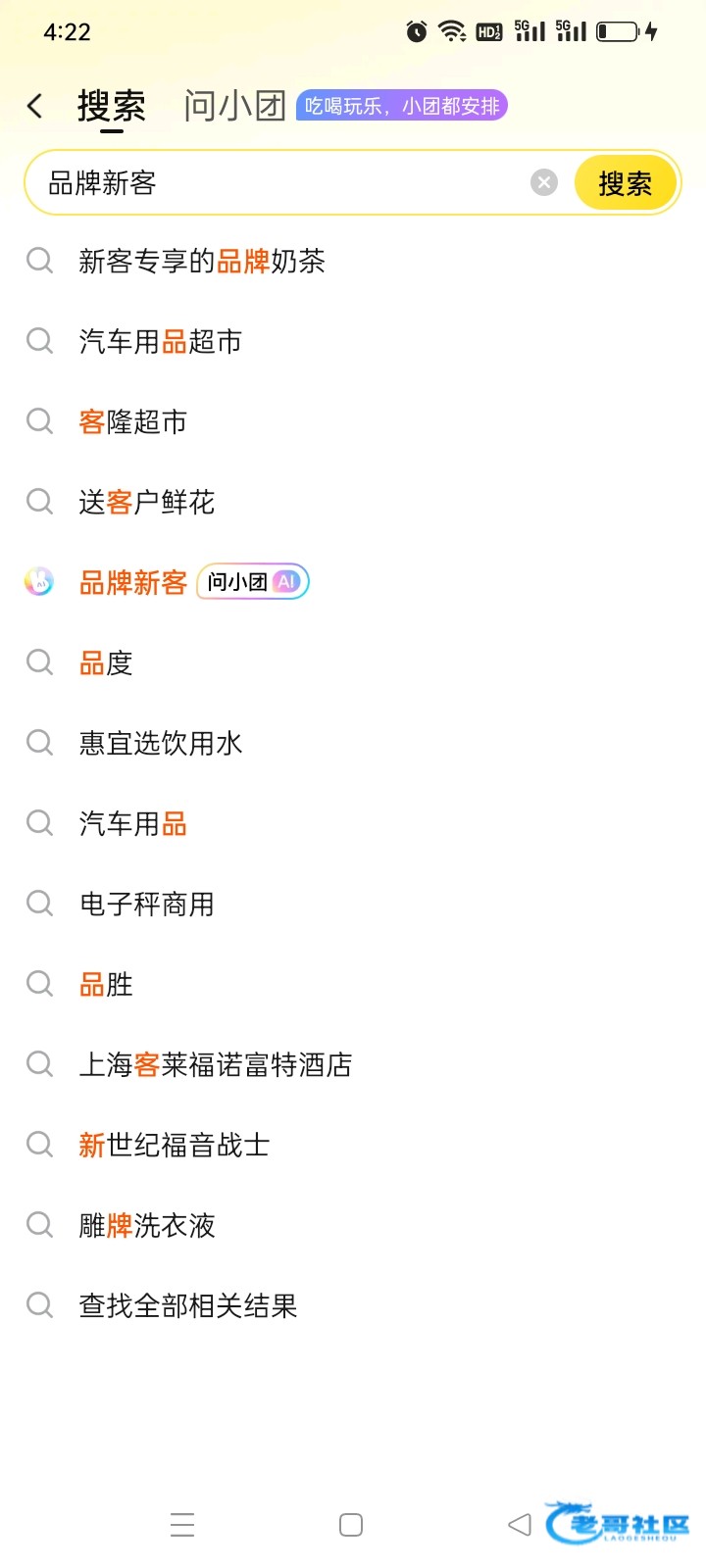Tap search icon beside 电子秤商用
Image resolution: width=706 pixels, height=1568 pixels.
pyautogui.click(x=39, y=904)
